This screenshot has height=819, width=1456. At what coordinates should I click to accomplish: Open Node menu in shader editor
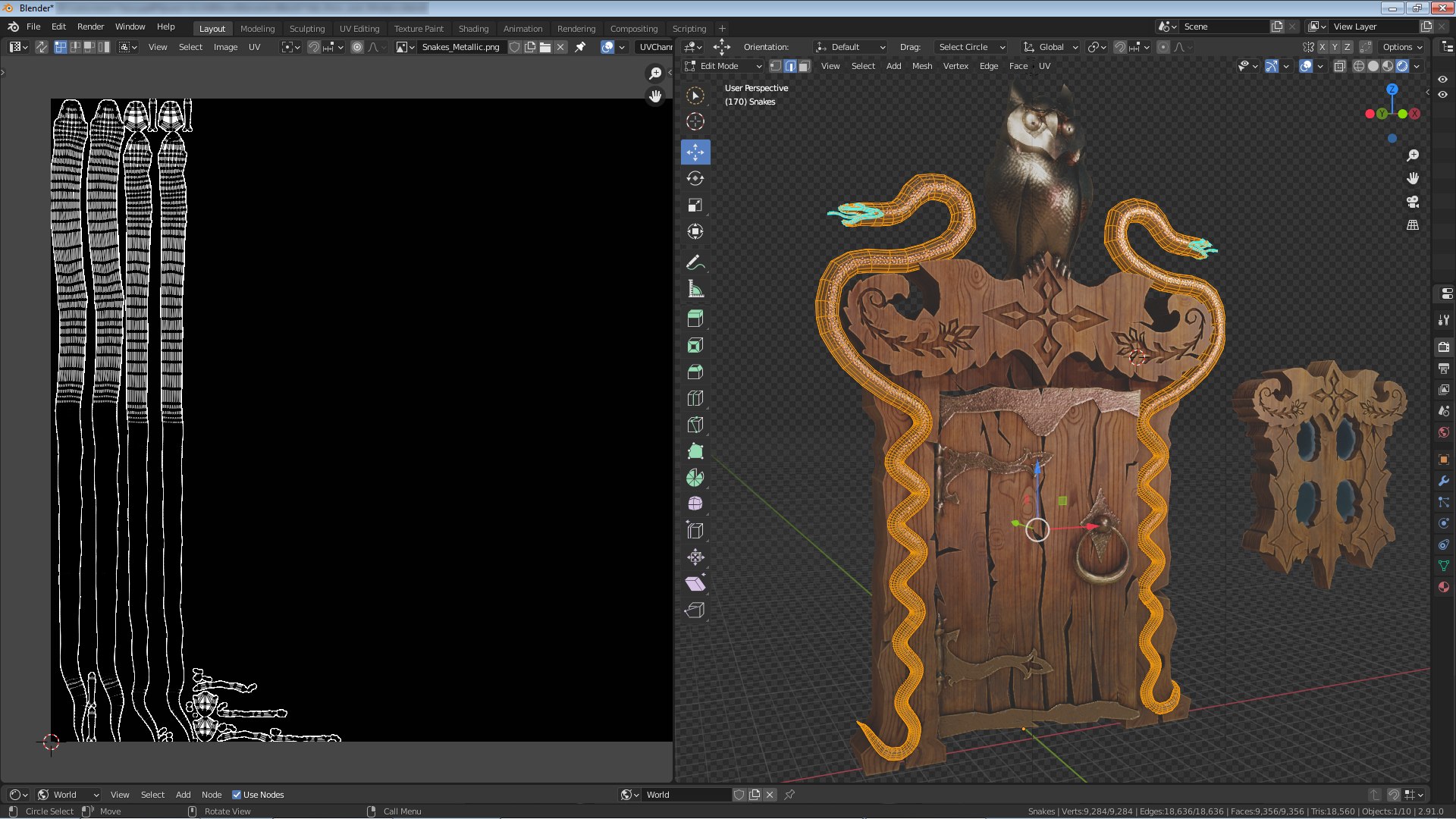[x=212, y=795]
